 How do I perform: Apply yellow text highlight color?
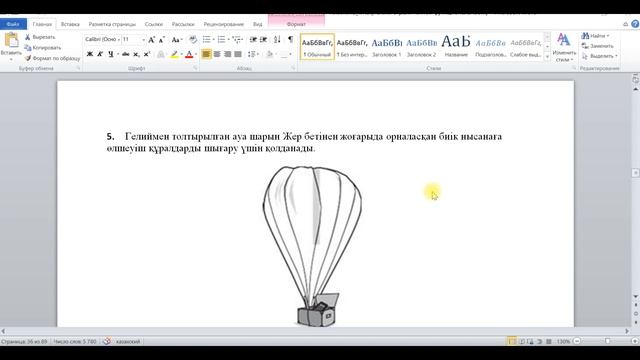pos(175,54)
